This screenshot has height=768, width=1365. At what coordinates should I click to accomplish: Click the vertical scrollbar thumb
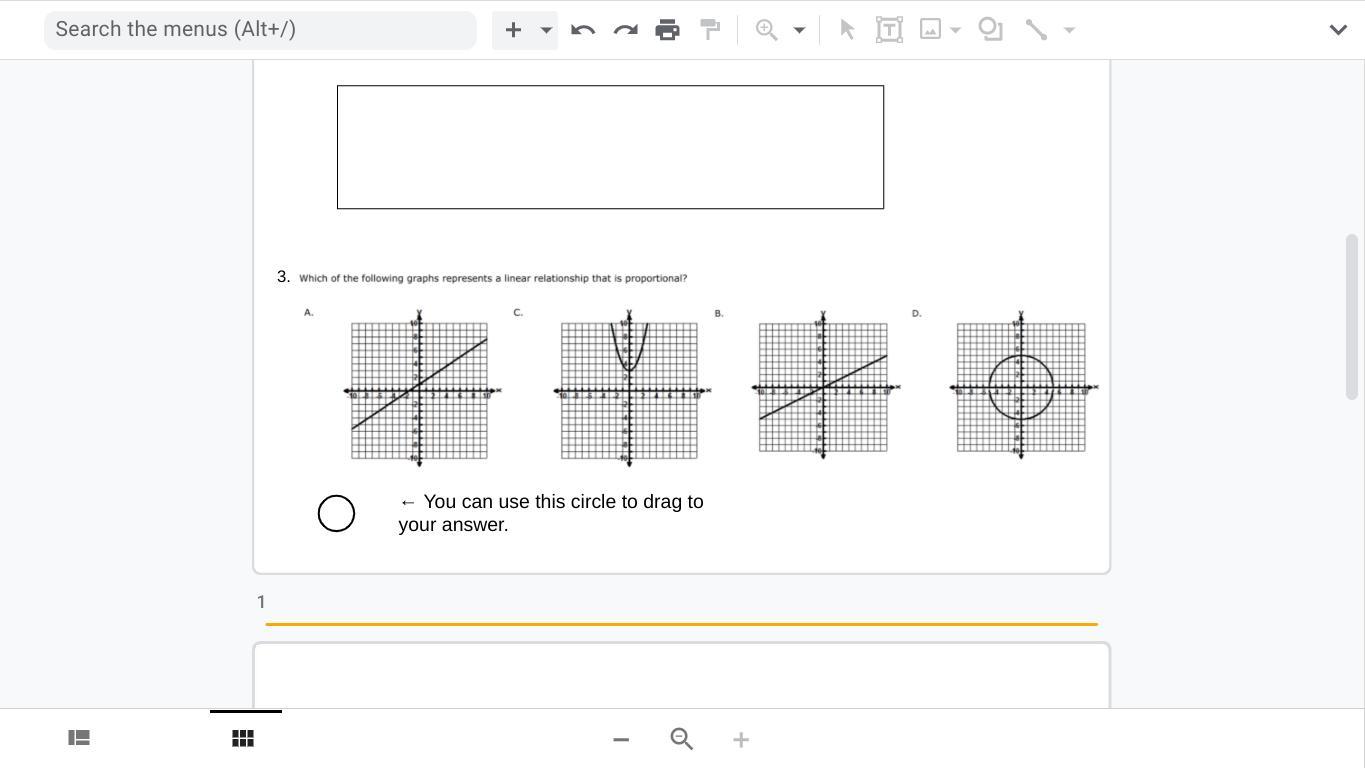(x=1352, y=317)
